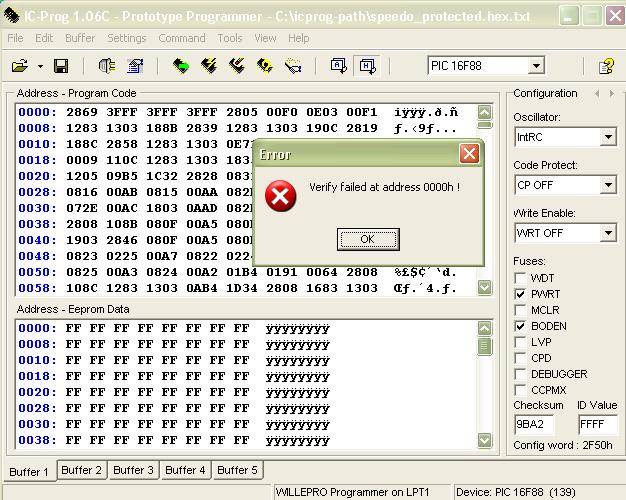Click the red error X icon
This screenshot has height=500, width=626.
(281, 196)
